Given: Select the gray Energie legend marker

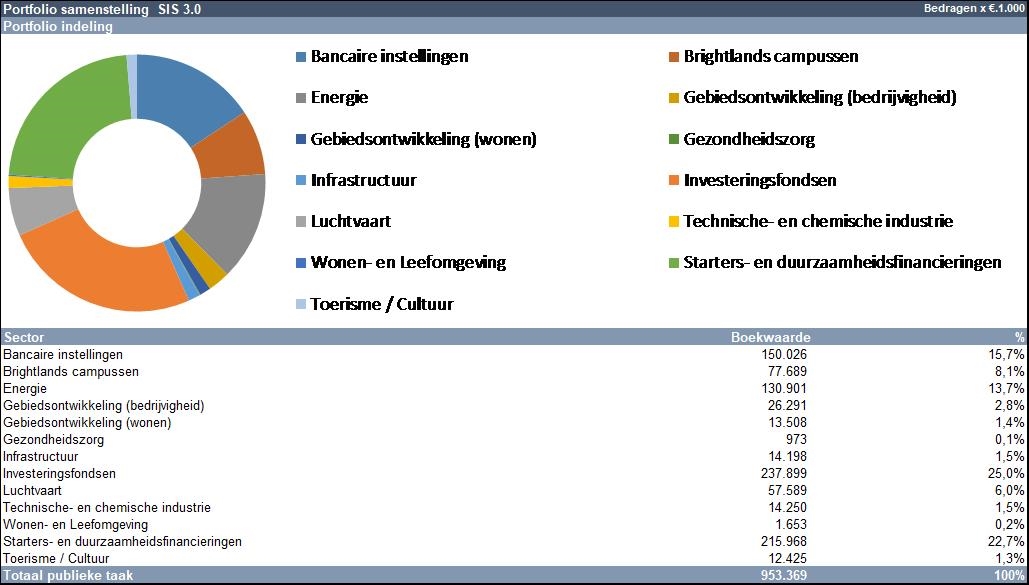Looking at the screenshot, I should coord(301,98).
